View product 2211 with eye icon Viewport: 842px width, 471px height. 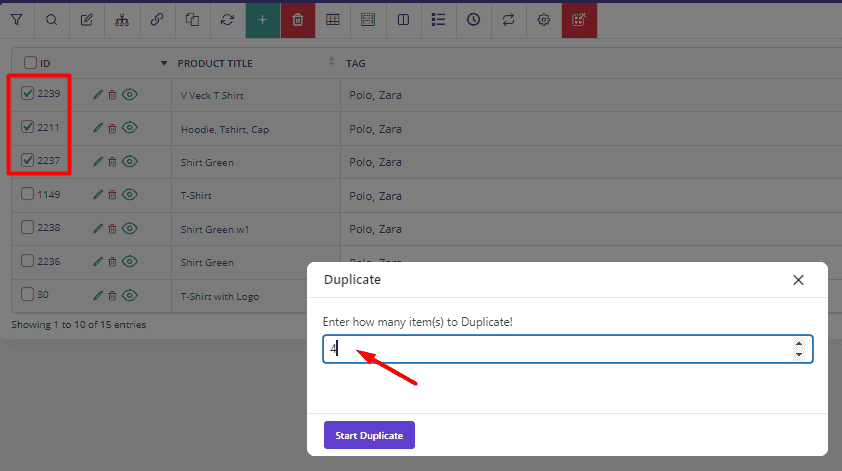[129, 128]
